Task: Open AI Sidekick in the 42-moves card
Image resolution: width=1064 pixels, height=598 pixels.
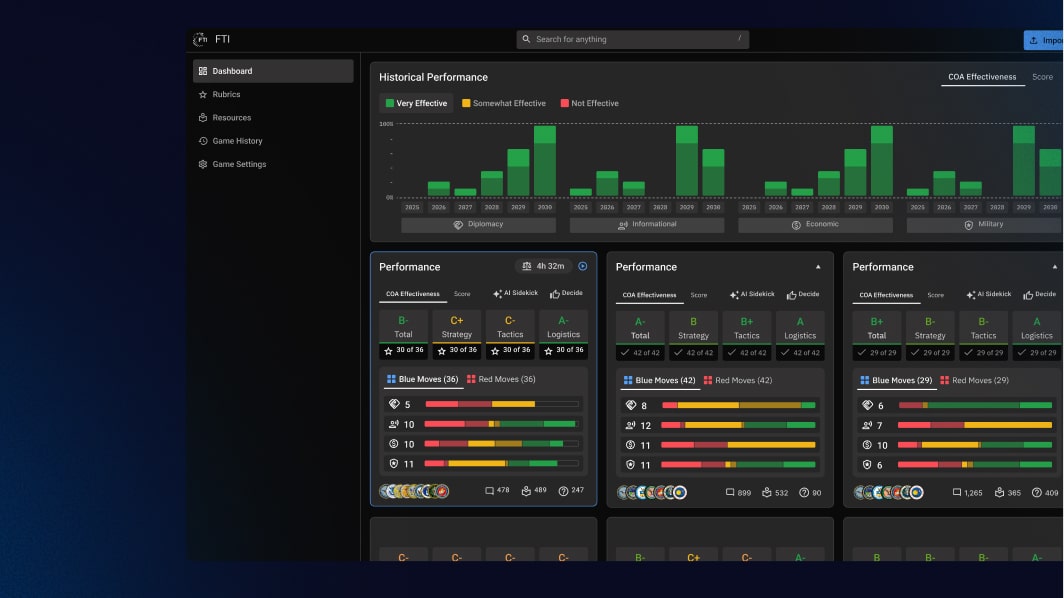Action: (x=752, y=295)
